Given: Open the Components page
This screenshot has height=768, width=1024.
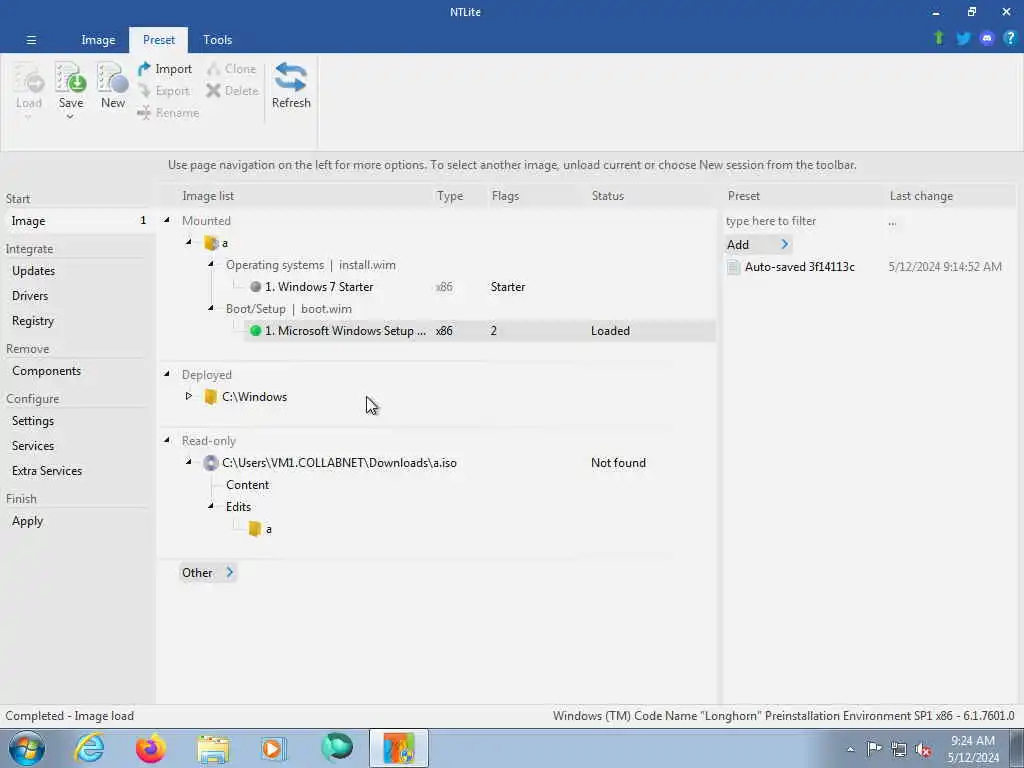Looking at the screenshot, I should pyautogui.click(x=46, y=371).
